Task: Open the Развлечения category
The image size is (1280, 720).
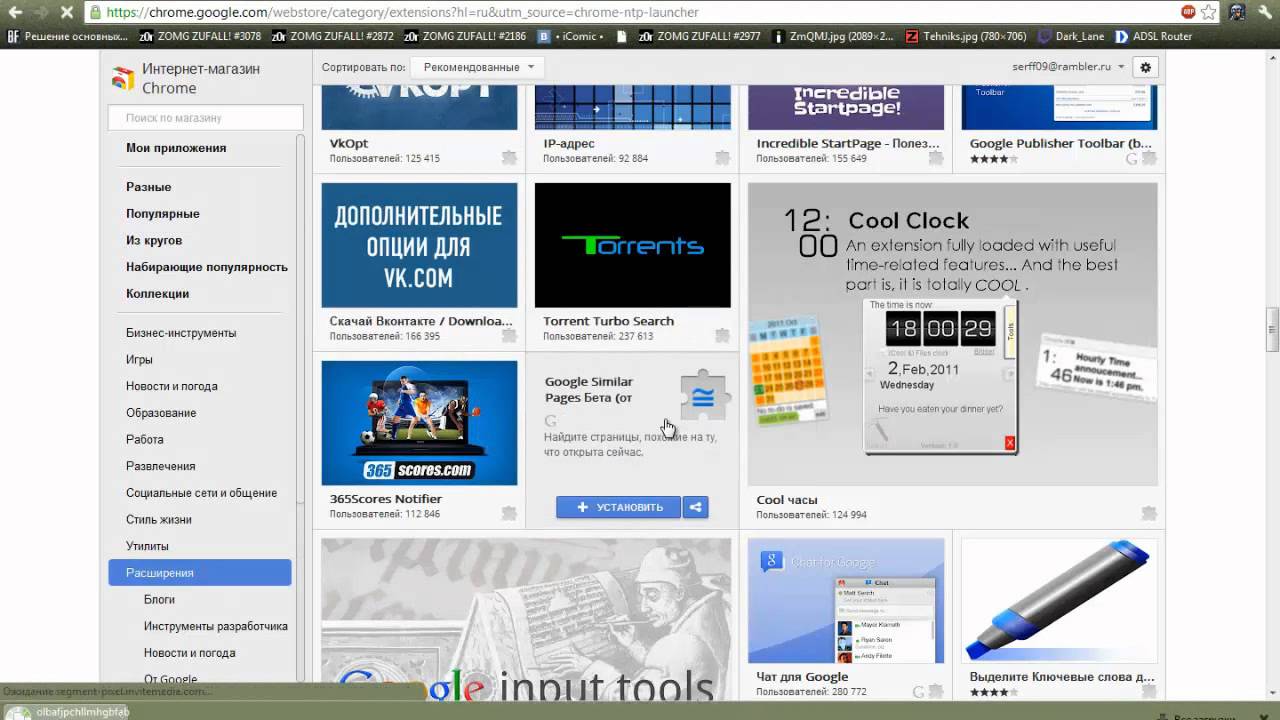Action: click(x=160, y=466)
